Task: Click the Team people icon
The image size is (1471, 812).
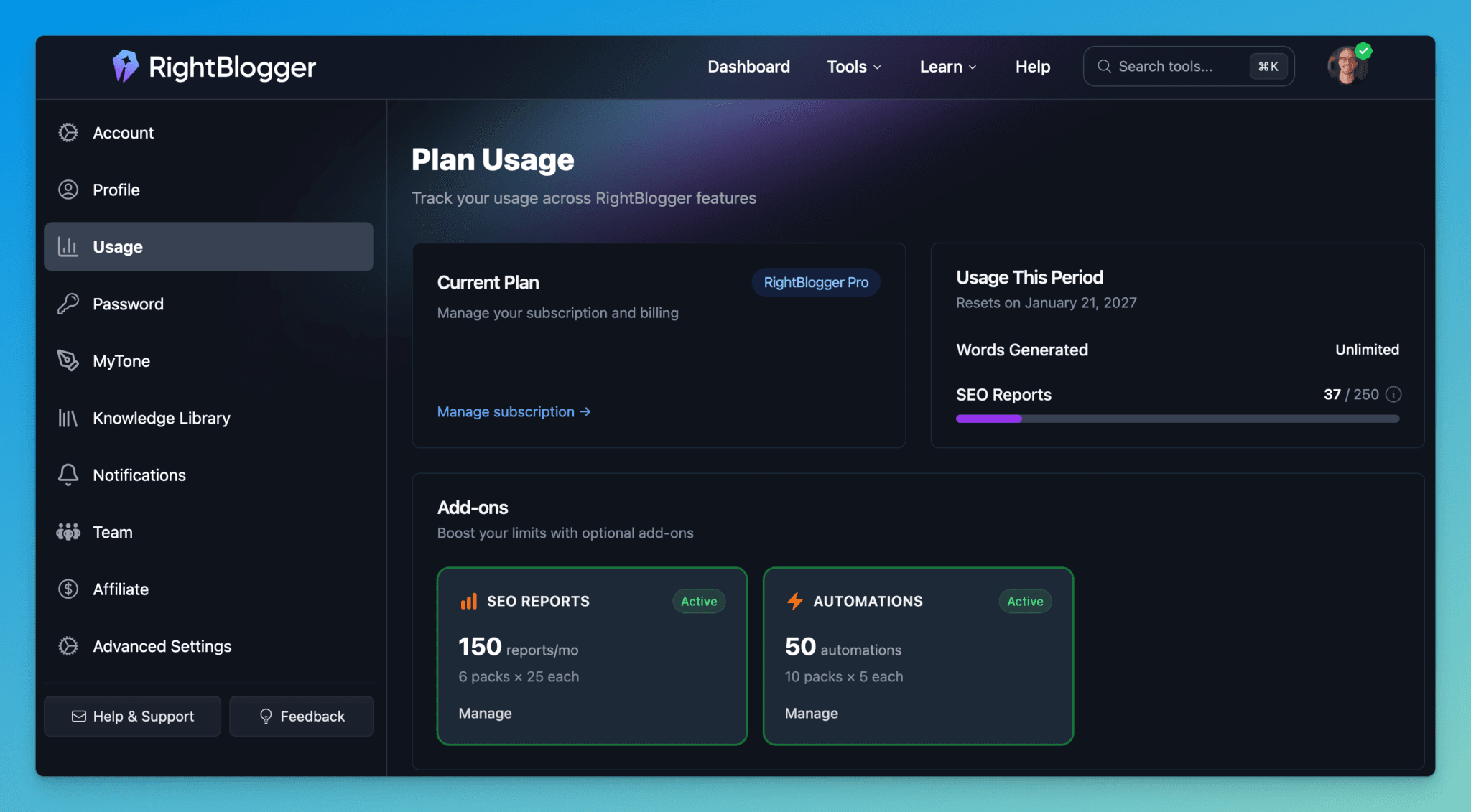Action: point(68,532)
